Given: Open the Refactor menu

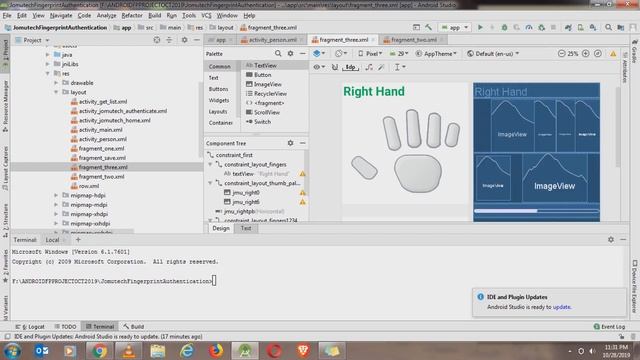Looking at the screenshot, I should (x=132, y=16).
